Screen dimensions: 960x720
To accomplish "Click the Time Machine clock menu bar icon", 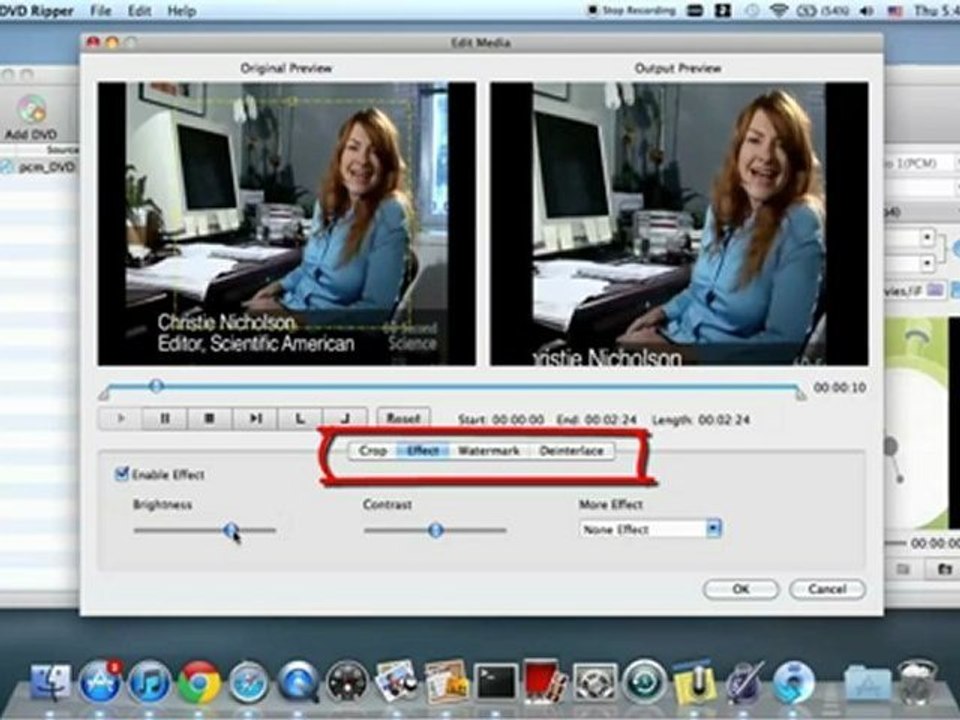I will [x=751, y=10].
